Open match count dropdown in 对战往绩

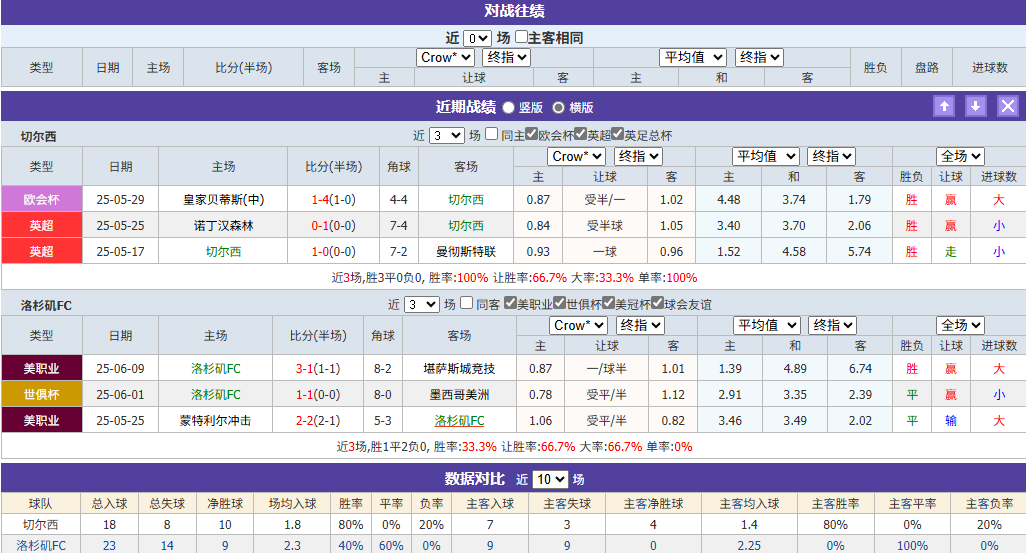477,38
